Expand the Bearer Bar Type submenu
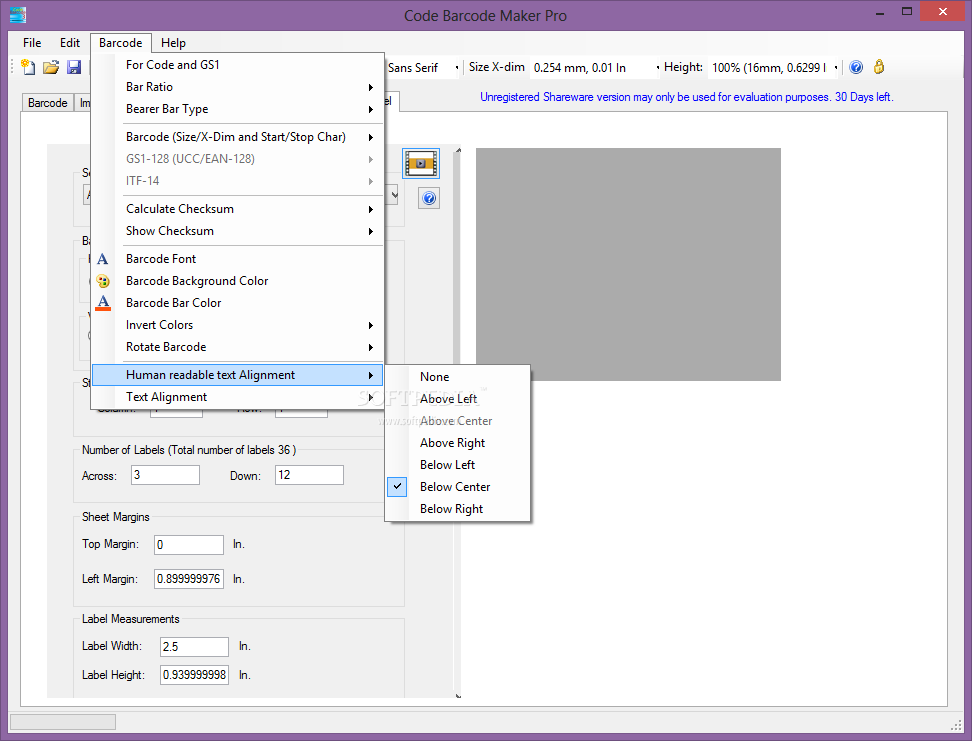The height and width of the screenshot is (741, 972). click(x=237, y=109)
